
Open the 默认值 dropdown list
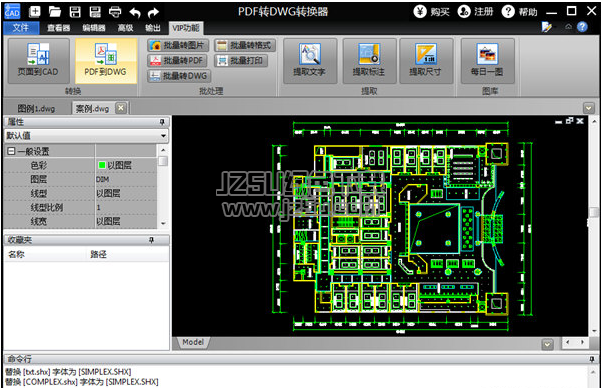pos(86,136)
